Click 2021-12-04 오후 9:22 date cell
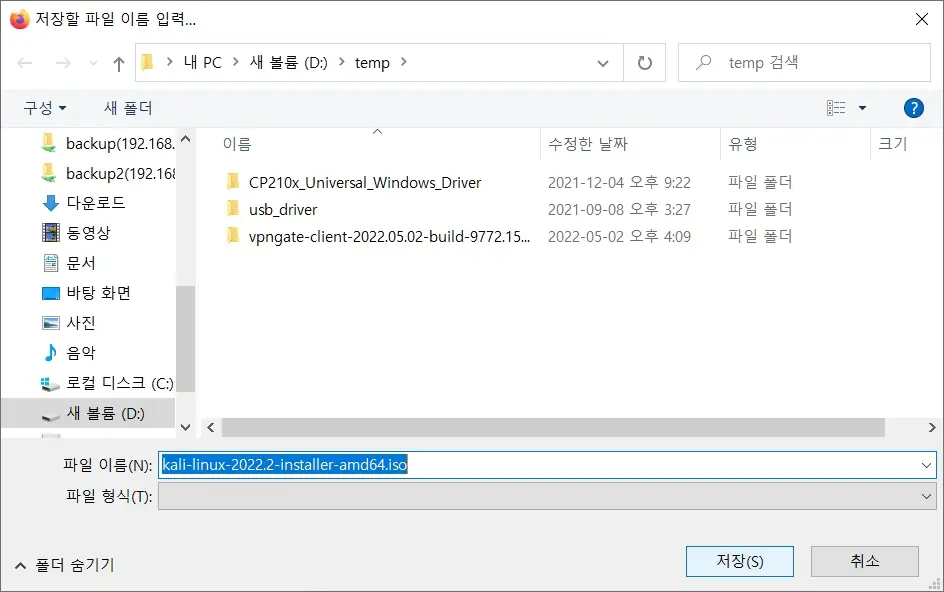The image size is (944, 592). tap(619, 182)
